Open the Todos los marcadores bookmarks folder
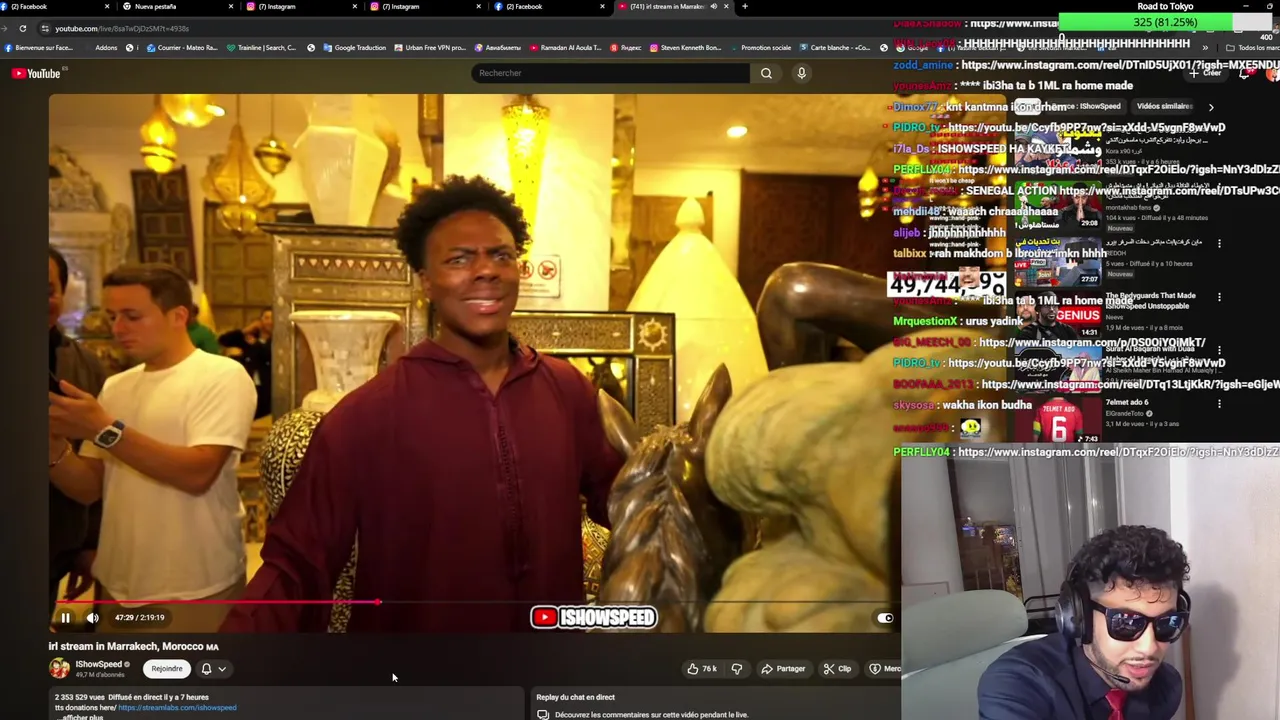The height and width of the screenshot is (720, 1280). pos(1253,48)
